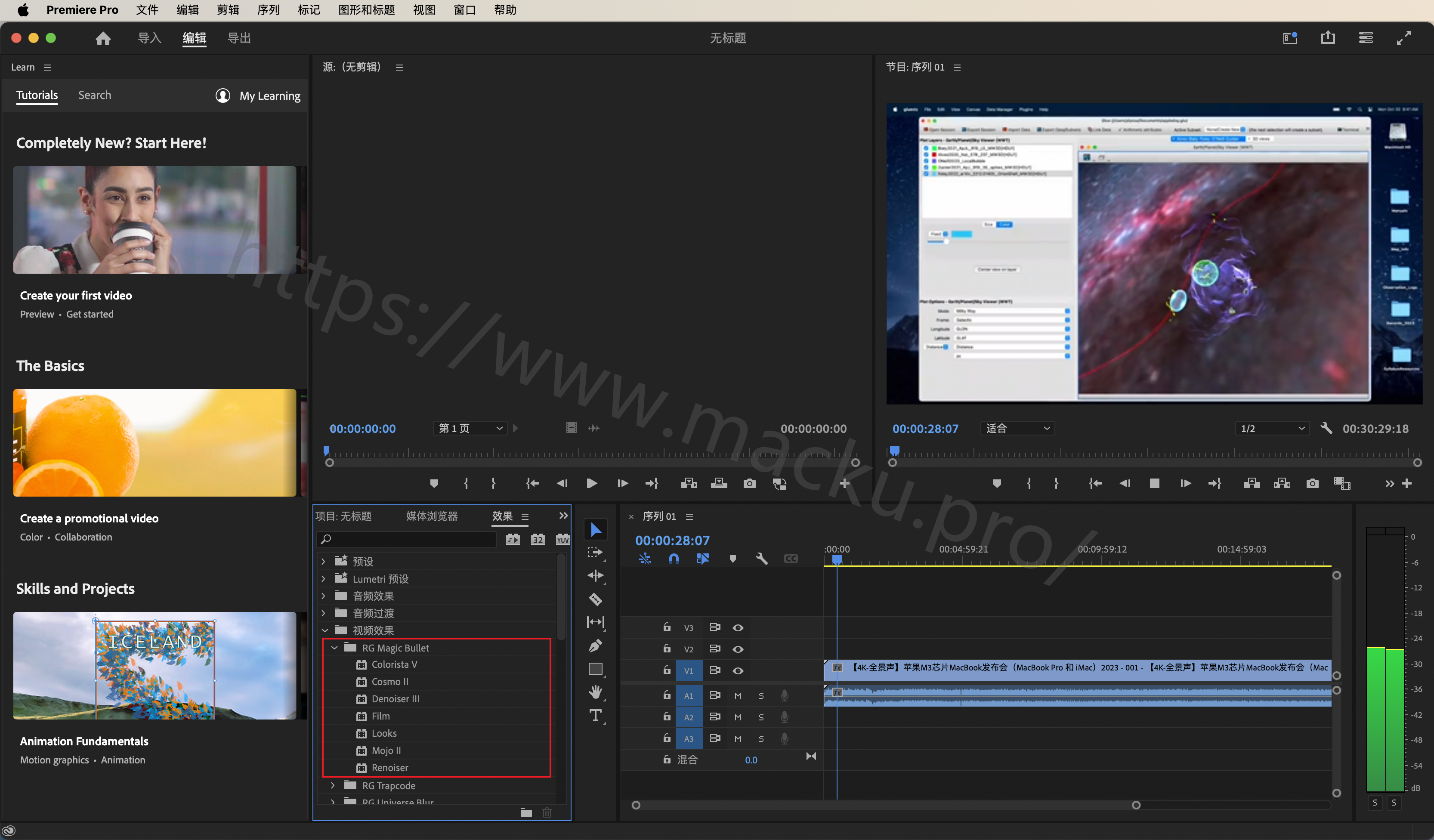Select the Rectangle tool
Viewport: 1434px width, 840px height.
click(x=595, y=669)
